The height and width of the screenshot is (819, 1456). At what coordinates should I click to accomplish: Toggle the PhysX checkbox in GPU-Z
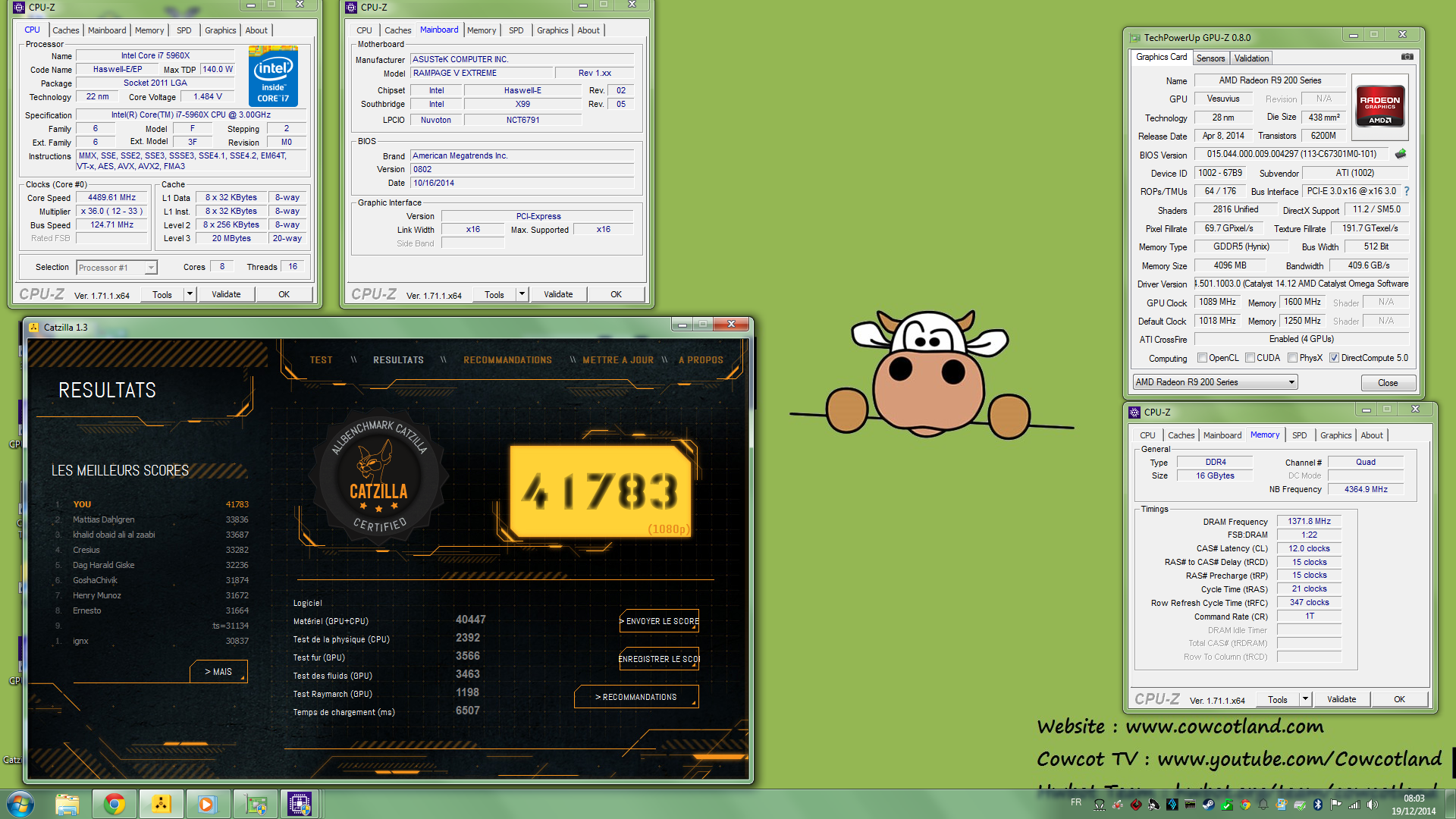pos(1292,358)
